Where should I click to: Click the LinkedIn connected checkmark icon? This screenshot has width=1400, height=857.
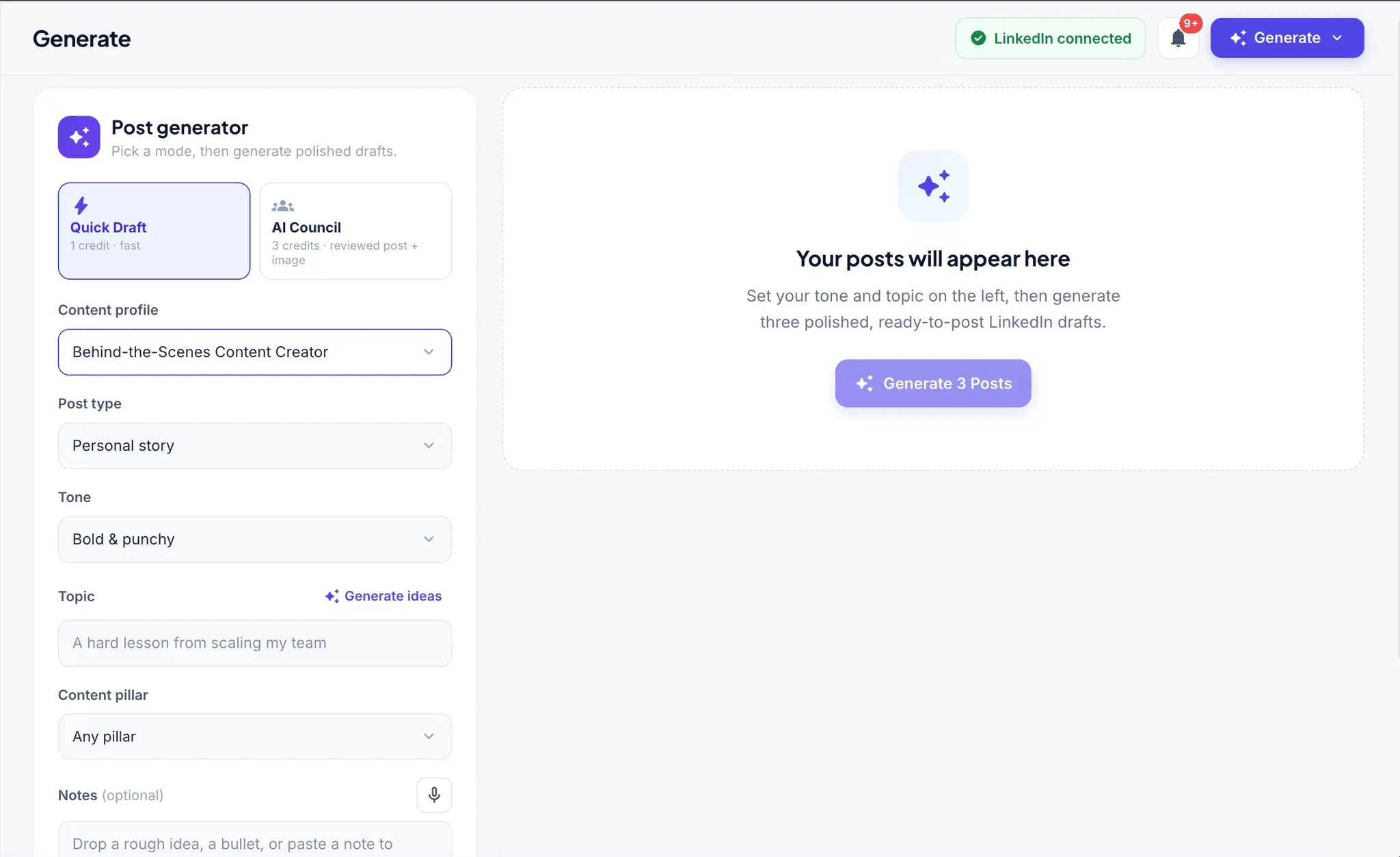[978, 38]
